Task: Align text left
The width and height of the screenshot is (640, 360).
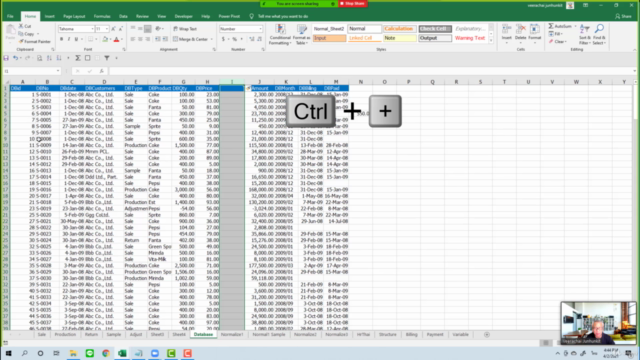Action: tap(133, 39)
